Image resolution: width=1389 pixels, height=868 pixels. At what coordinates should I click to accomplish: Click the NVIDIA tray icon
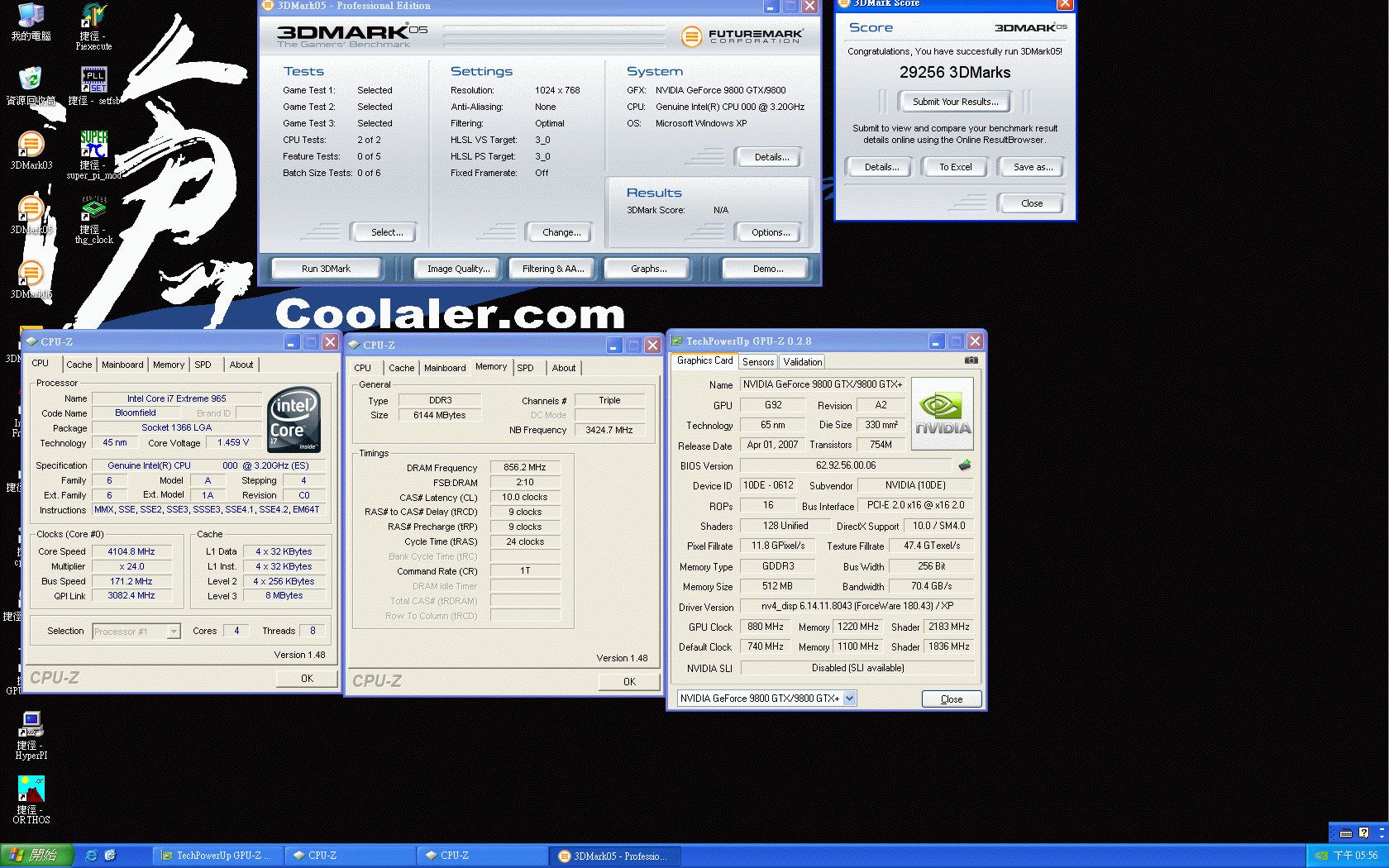tap(1321, 856)
